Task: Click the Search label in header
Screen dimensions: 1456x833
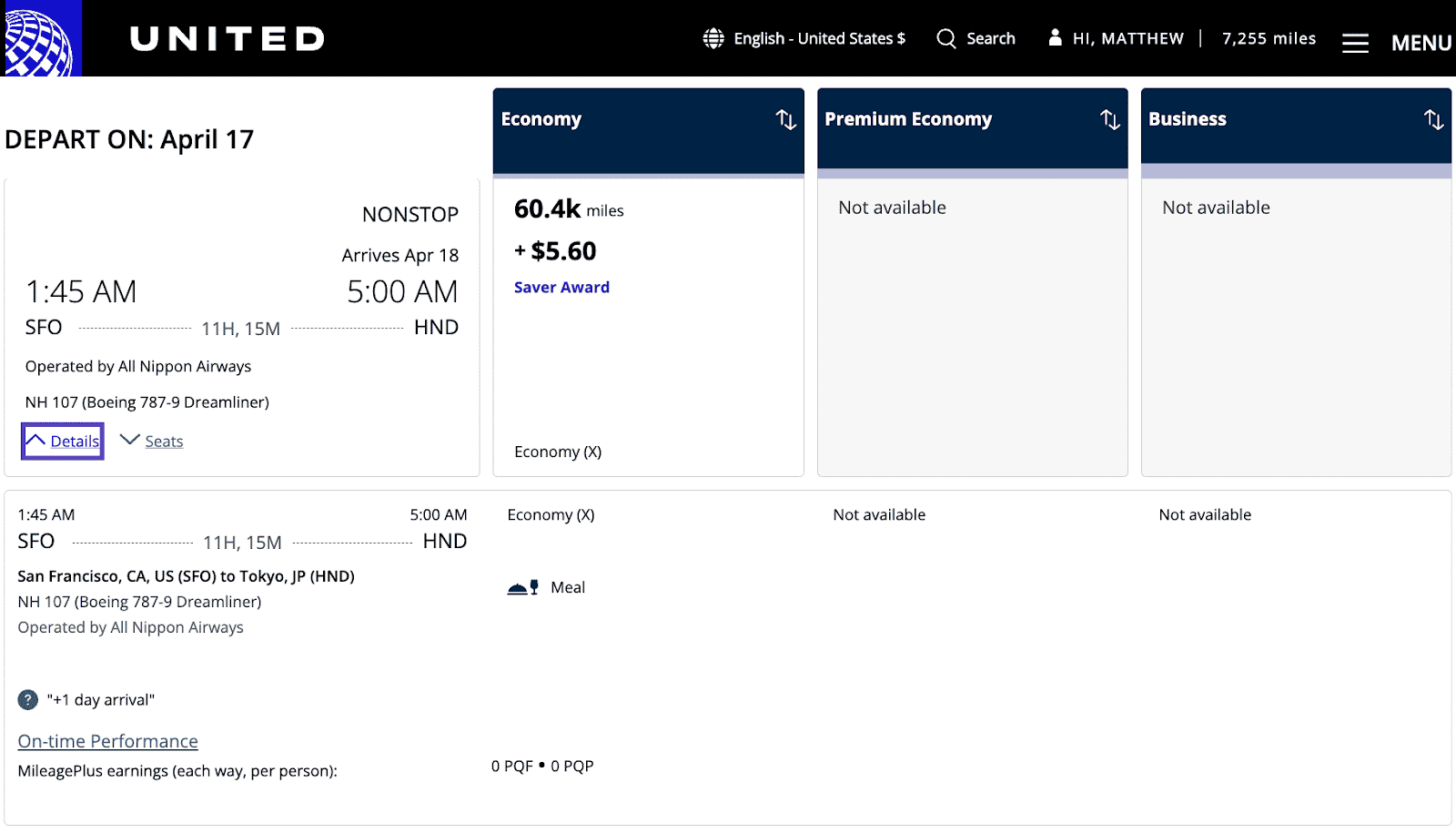Action: point(991,38)
